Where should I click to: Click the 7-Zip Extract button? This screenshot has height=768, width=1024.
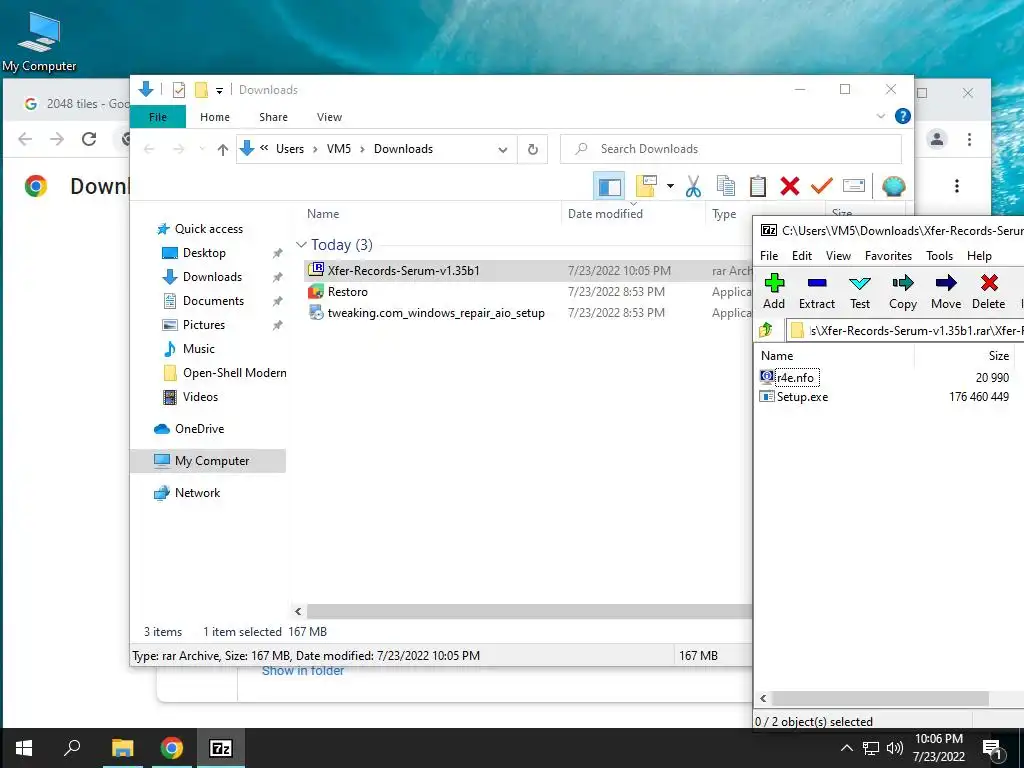816,292
